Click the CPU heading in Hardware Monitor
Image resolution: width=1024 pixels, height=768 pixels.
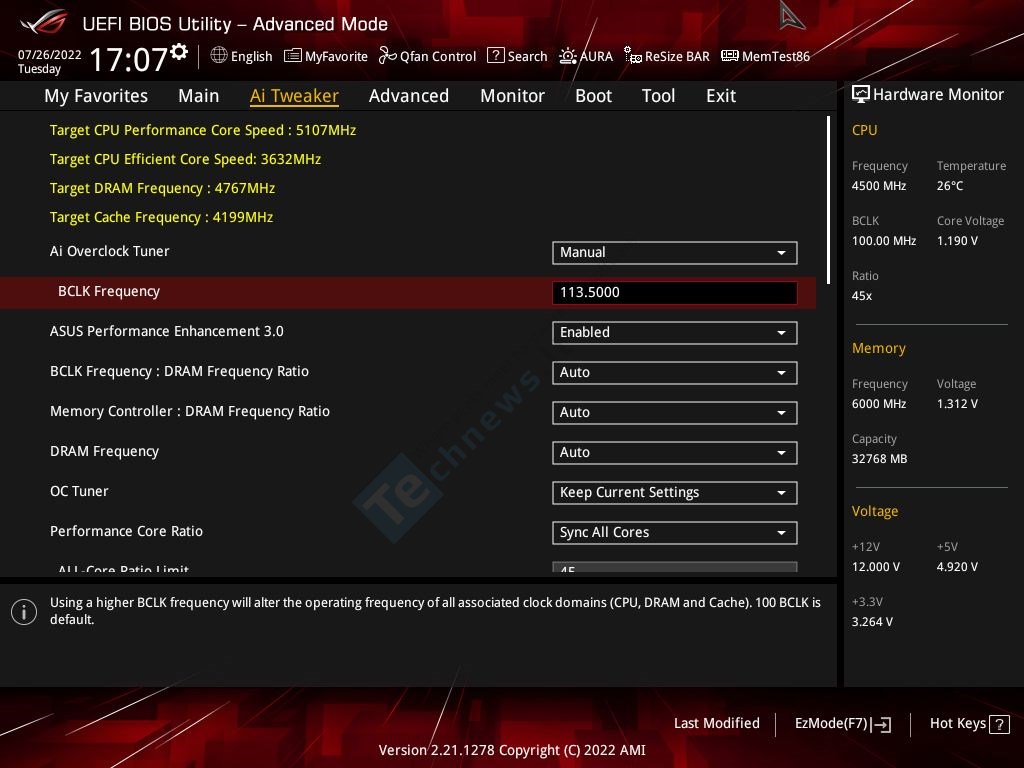click(x=865, y=130)
